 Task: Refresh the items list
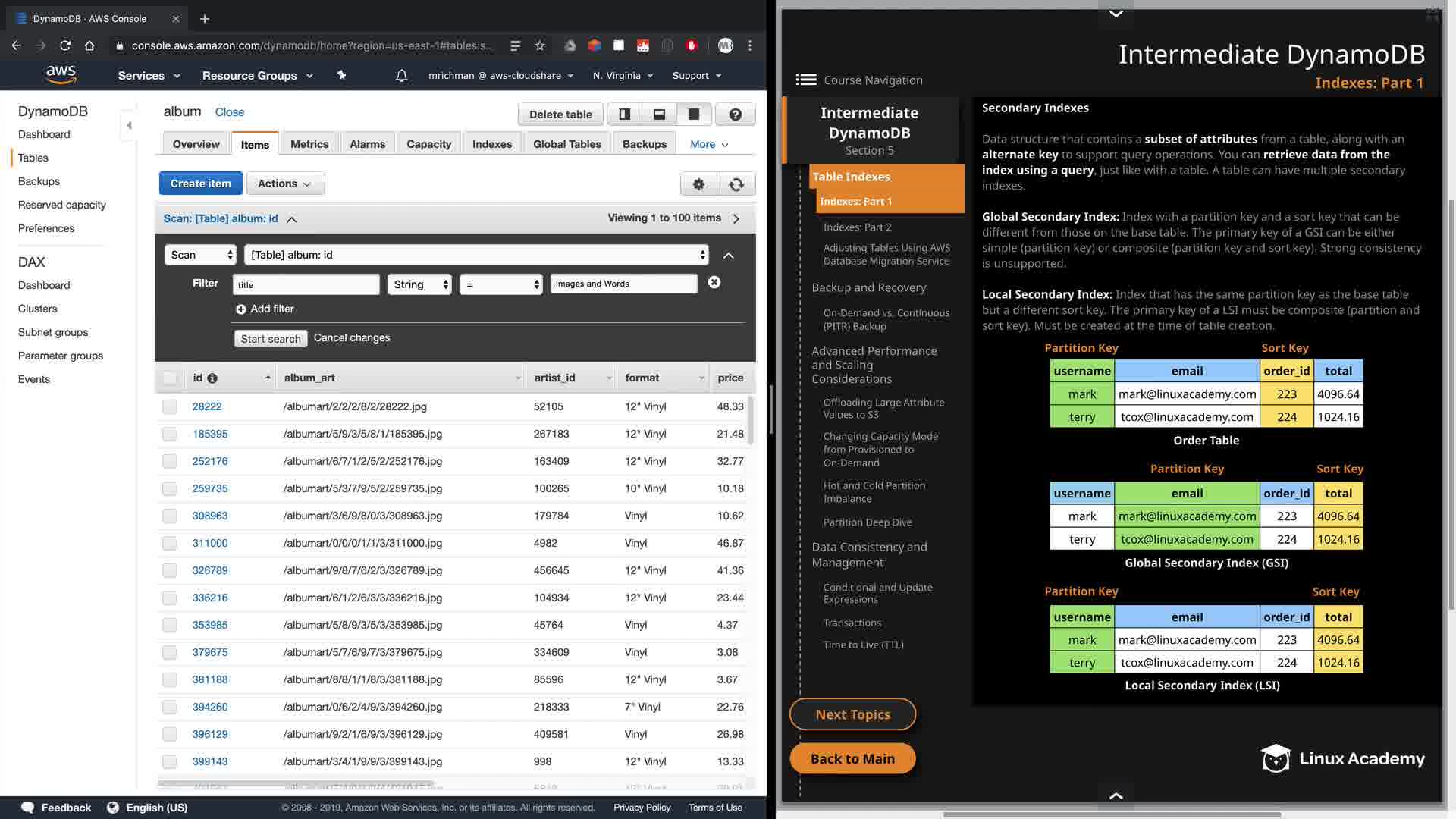pos(736,184)
